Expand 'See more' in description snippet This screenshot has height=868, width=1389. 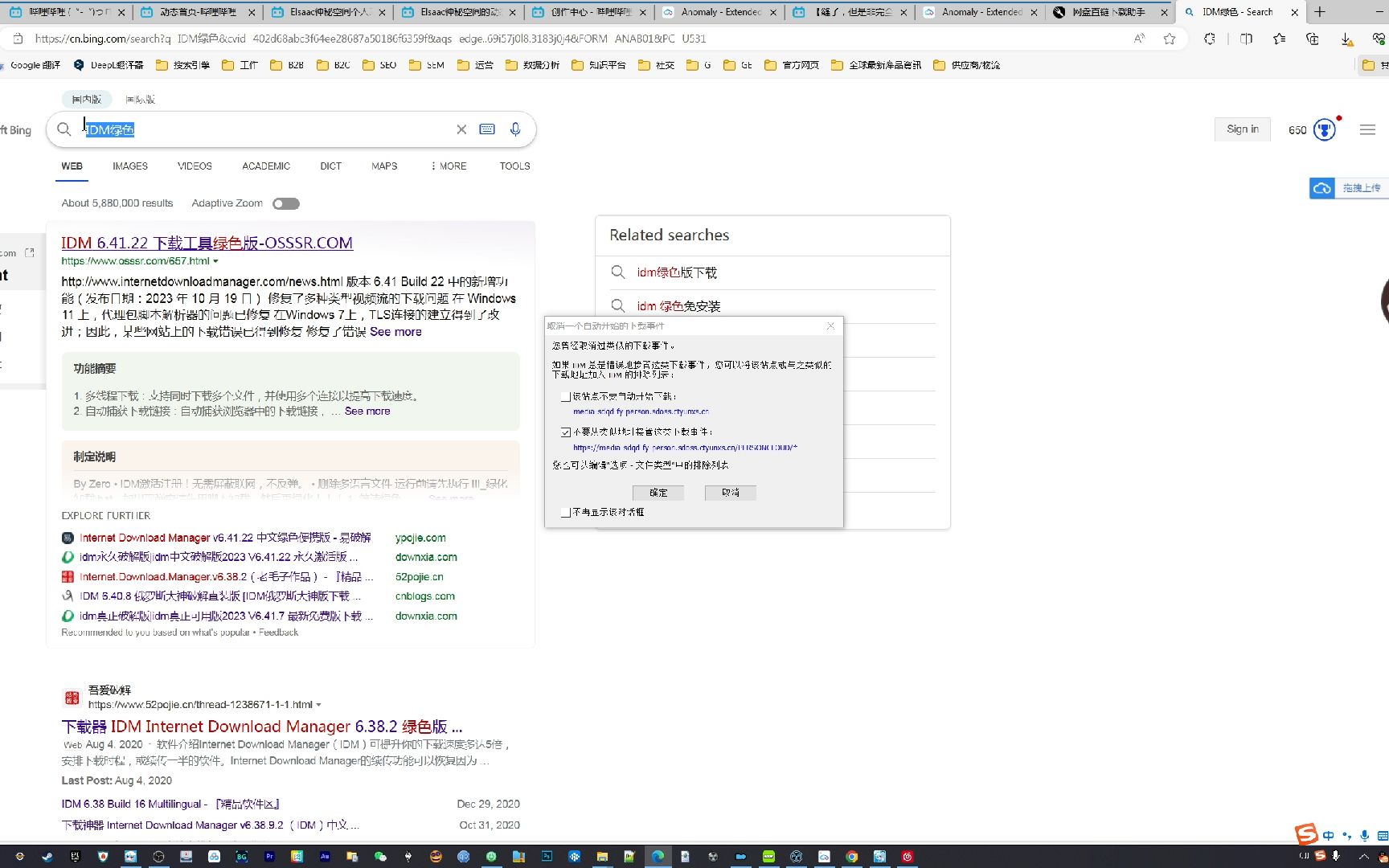click(395, 332)
